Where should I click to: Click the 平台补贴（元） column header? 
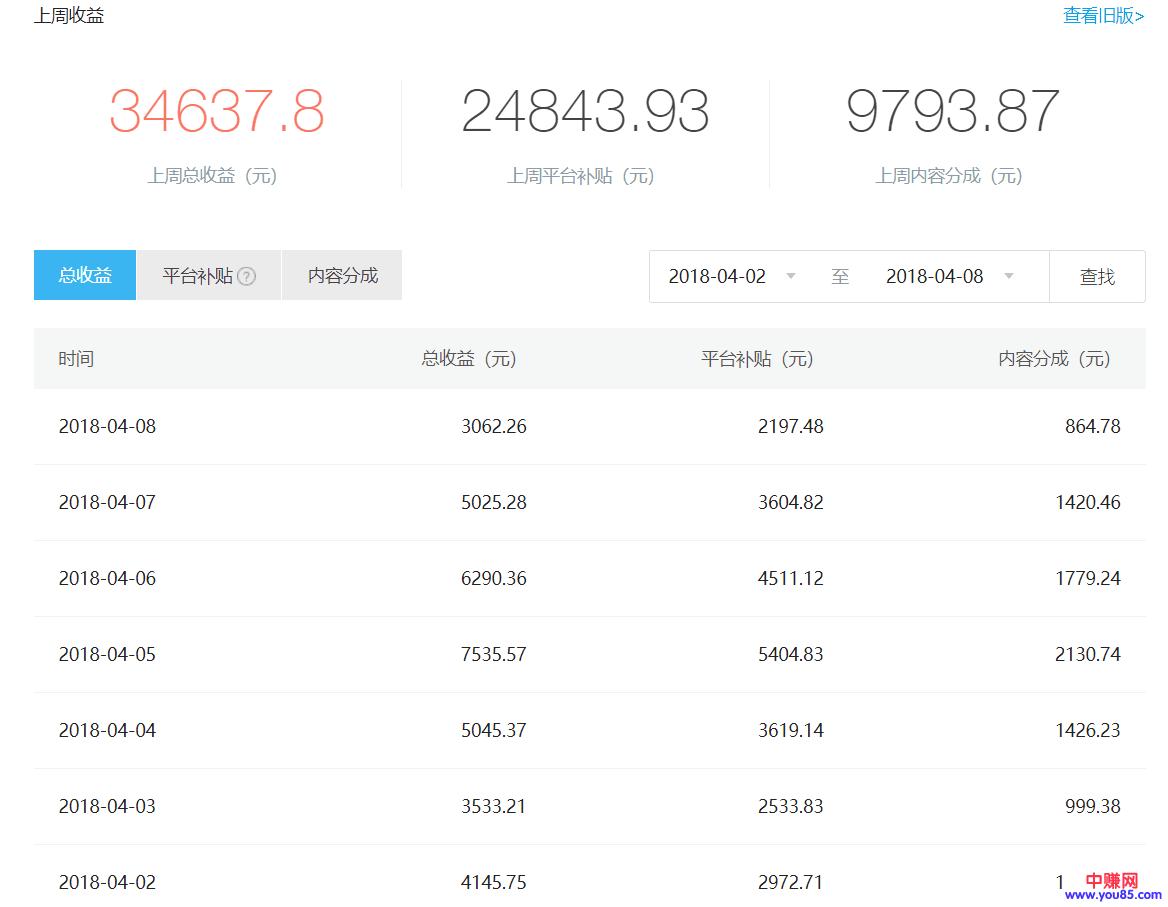point(757,359)
